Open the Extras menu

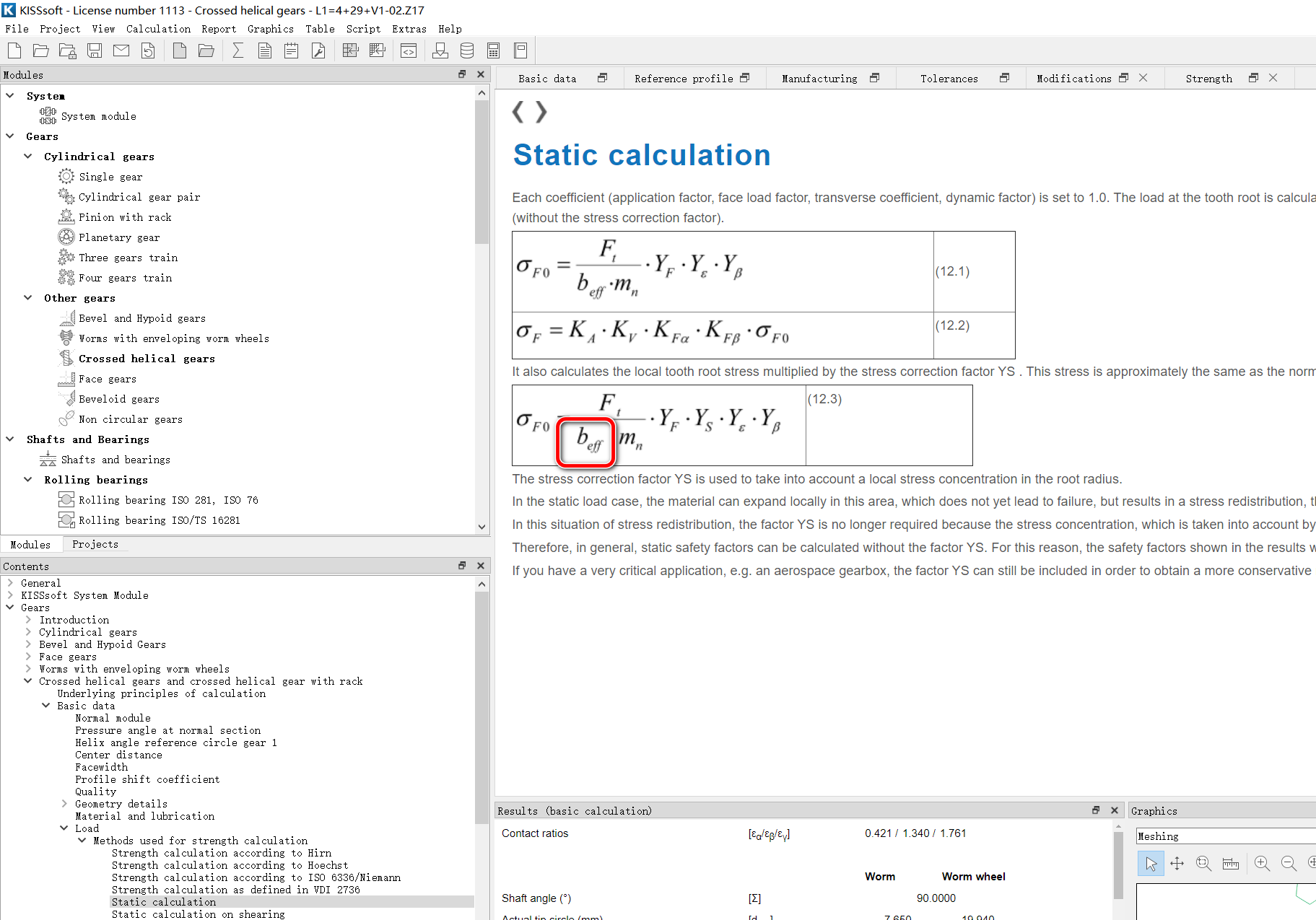(409, 29)
